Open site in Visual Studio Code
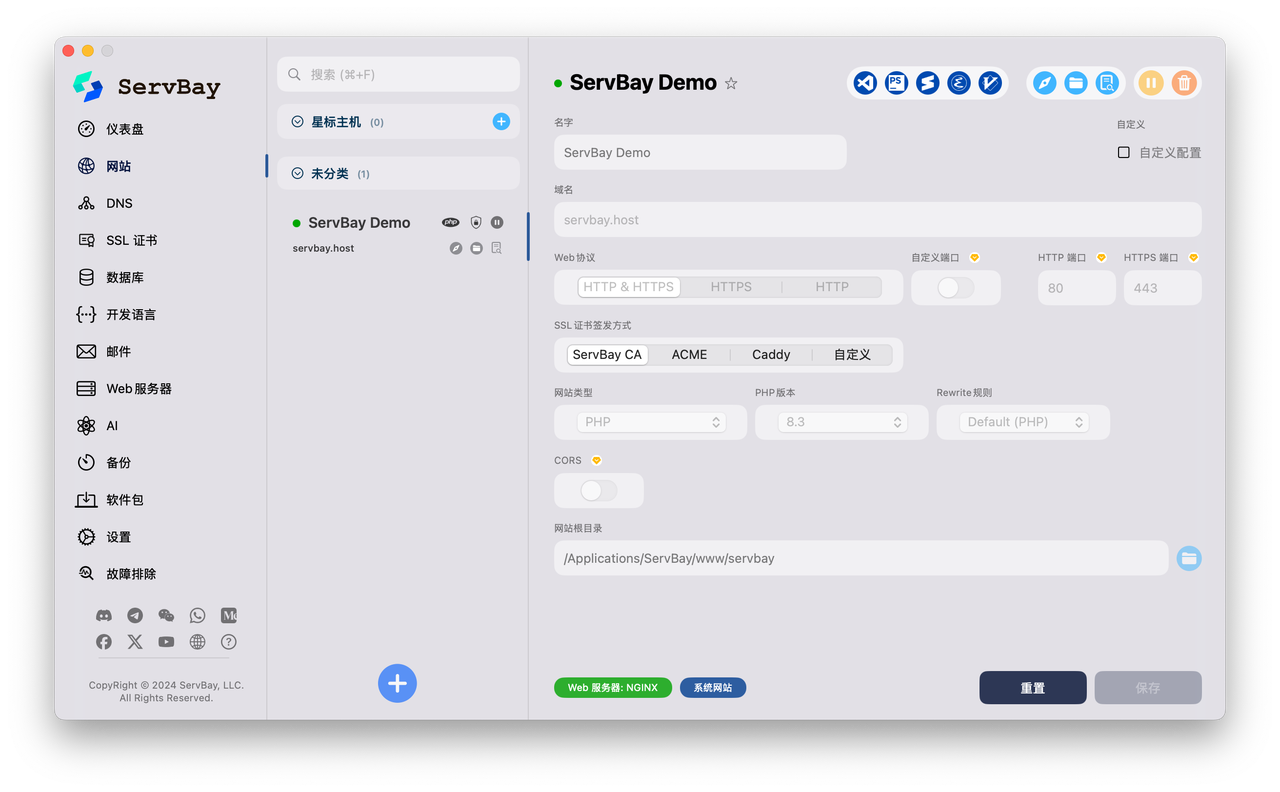Screen dimensions: 1280x792 pos(866,83)
